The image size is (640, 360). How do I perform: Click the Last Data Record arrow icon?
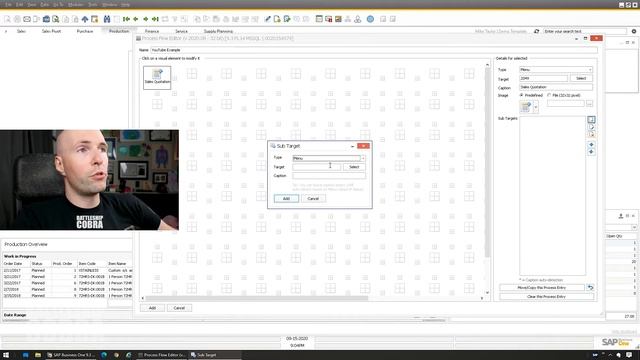tap(155, 19)
